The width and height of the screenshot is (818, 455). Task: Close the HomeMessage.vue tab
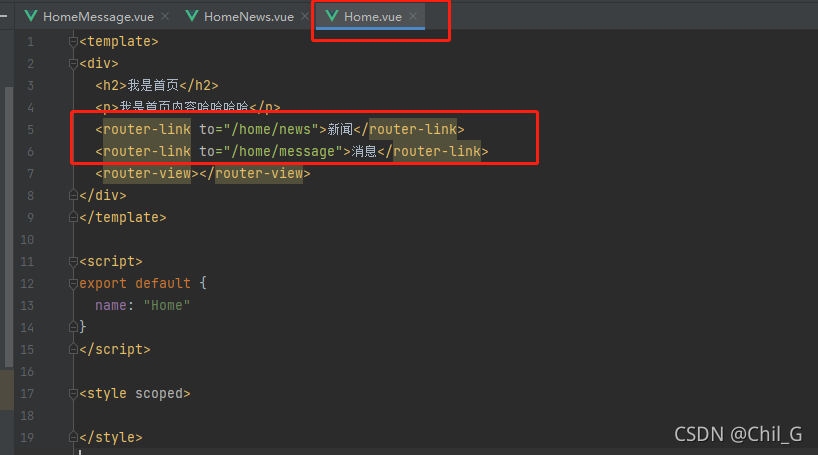pos(165,16)
